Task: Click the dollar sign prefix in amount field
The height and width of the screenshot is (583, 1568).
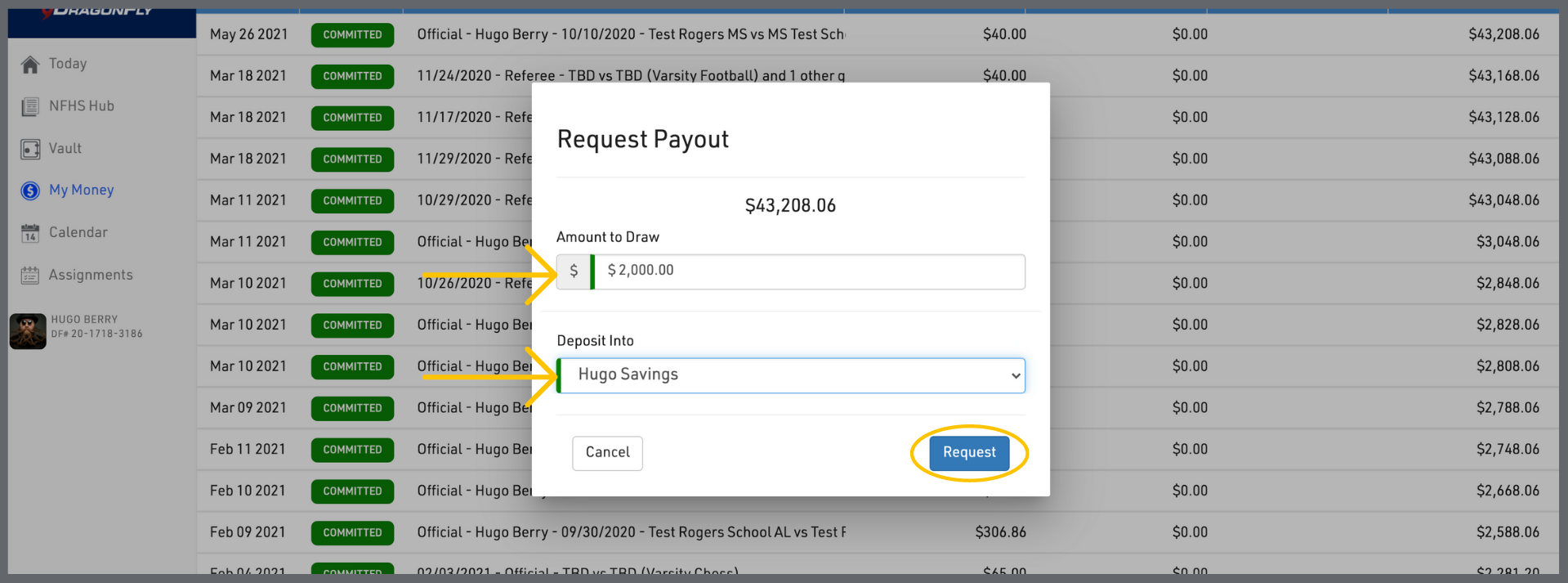Action: [x=574, y=271]
